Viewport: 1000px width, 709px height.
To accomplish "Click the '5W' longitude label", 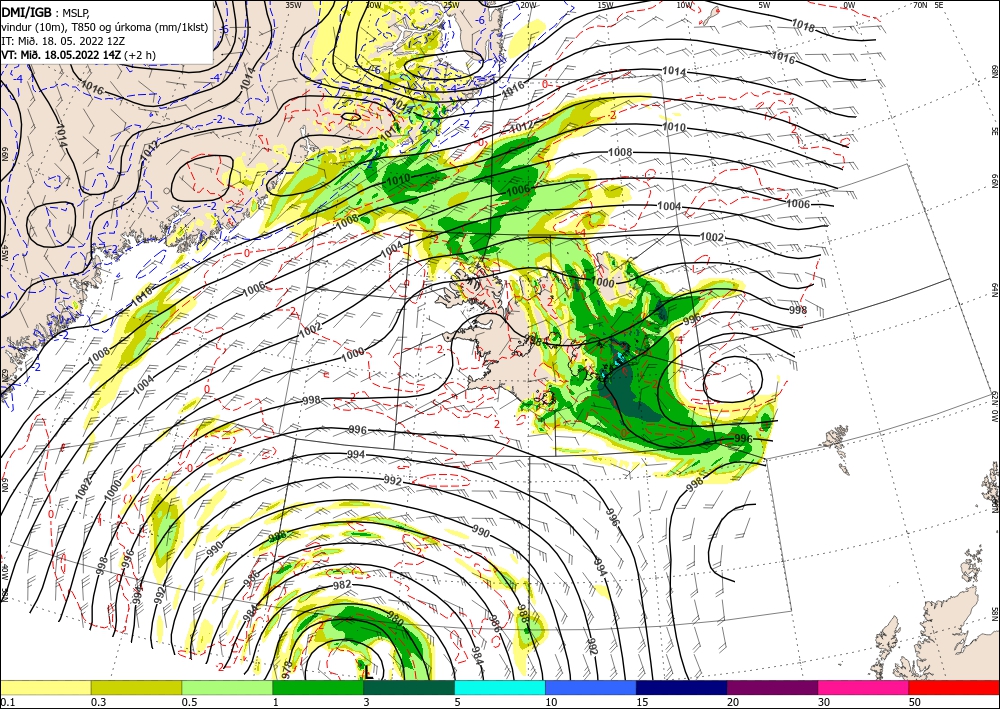I will tap(764, 4).
